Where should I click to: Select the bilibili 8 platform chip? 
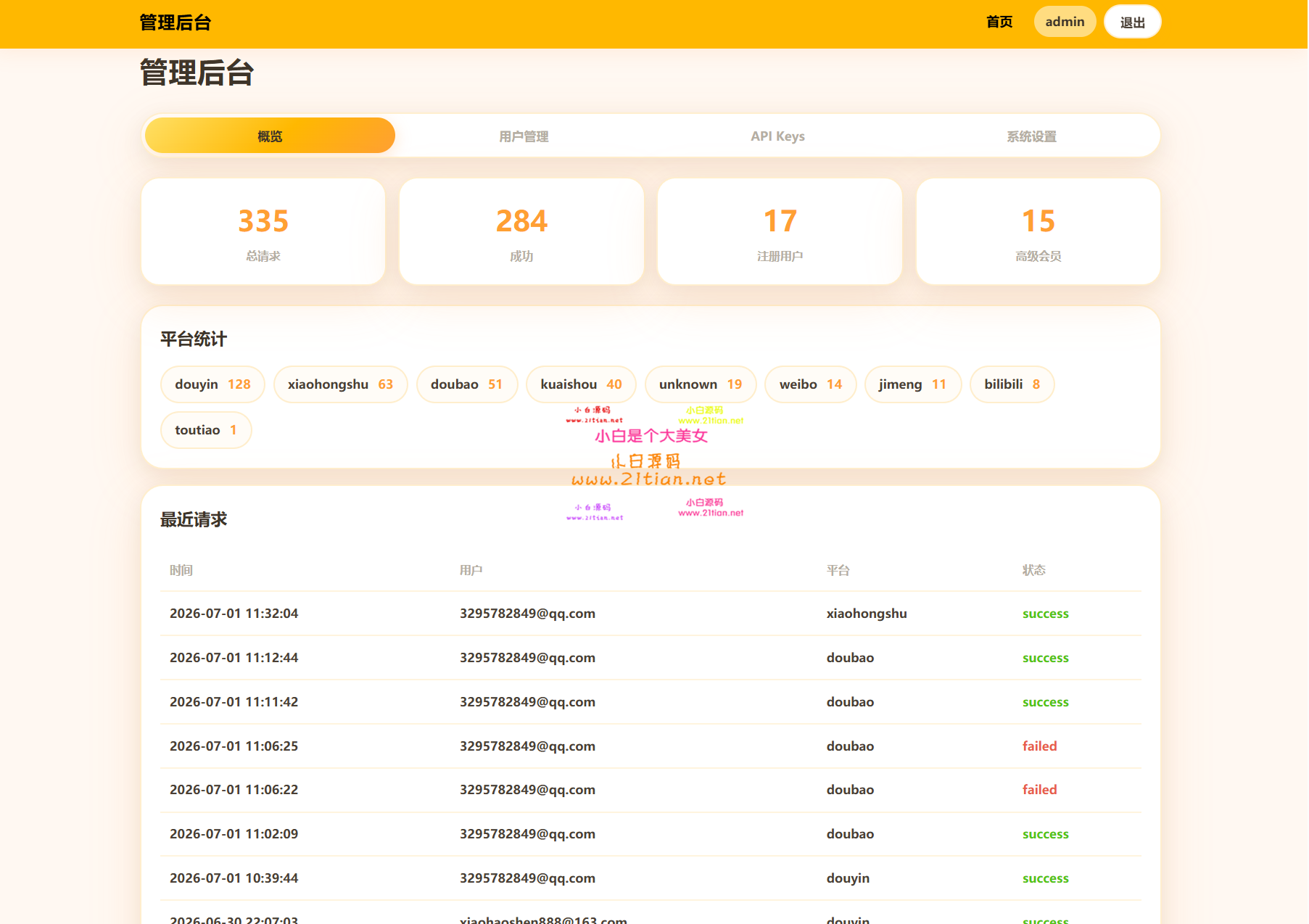[x=1012, y=384]
